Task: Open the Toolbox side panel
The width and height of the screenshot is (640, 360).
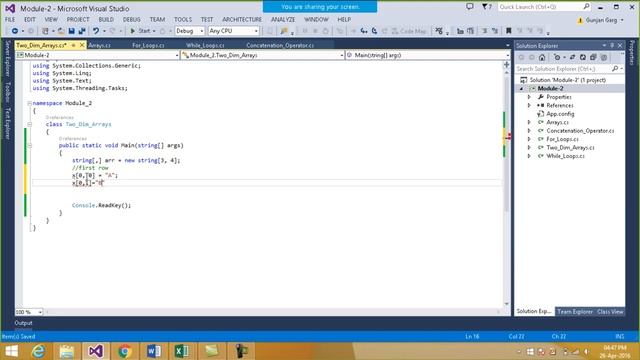Action: coord(7,93)
